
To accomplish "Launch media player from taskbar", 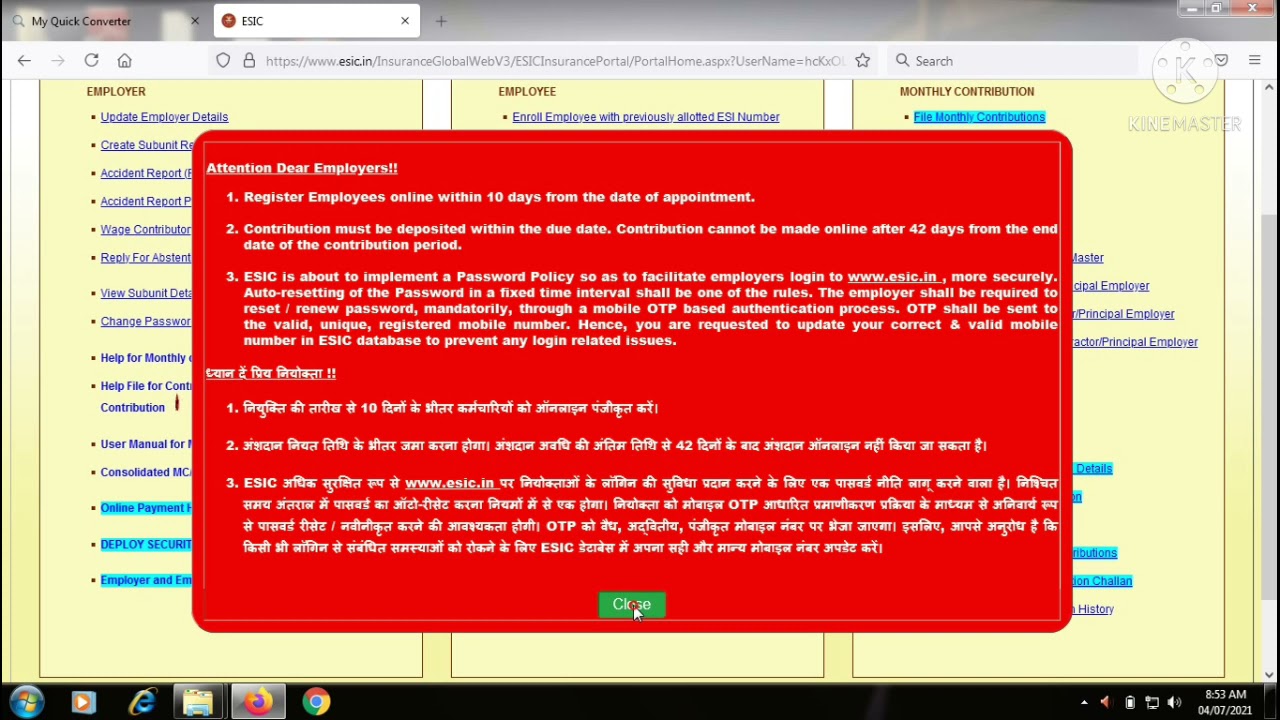I will (x=83, y=702).
